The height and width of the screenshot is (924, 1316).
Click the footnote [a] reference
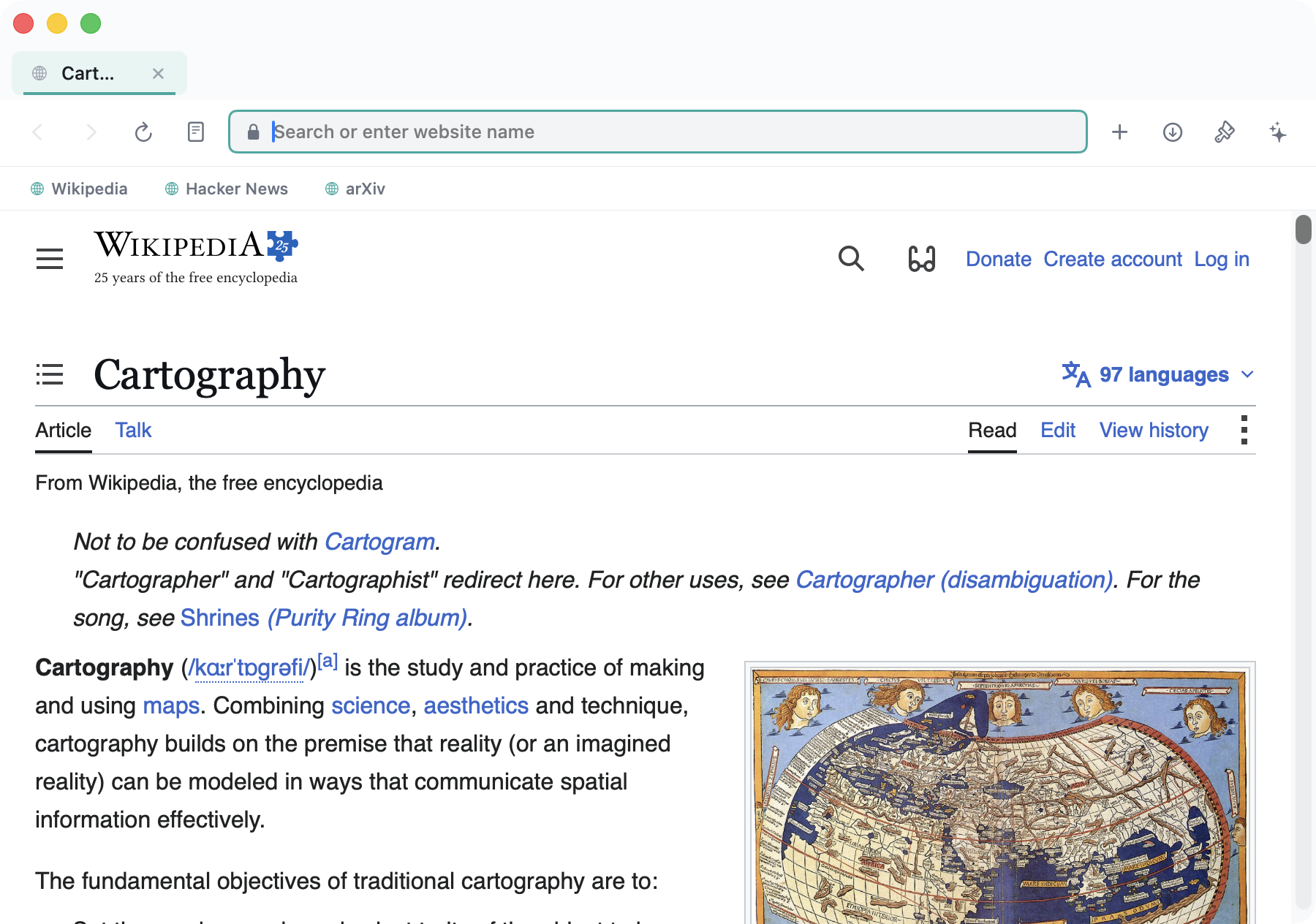tap(328, 661)
